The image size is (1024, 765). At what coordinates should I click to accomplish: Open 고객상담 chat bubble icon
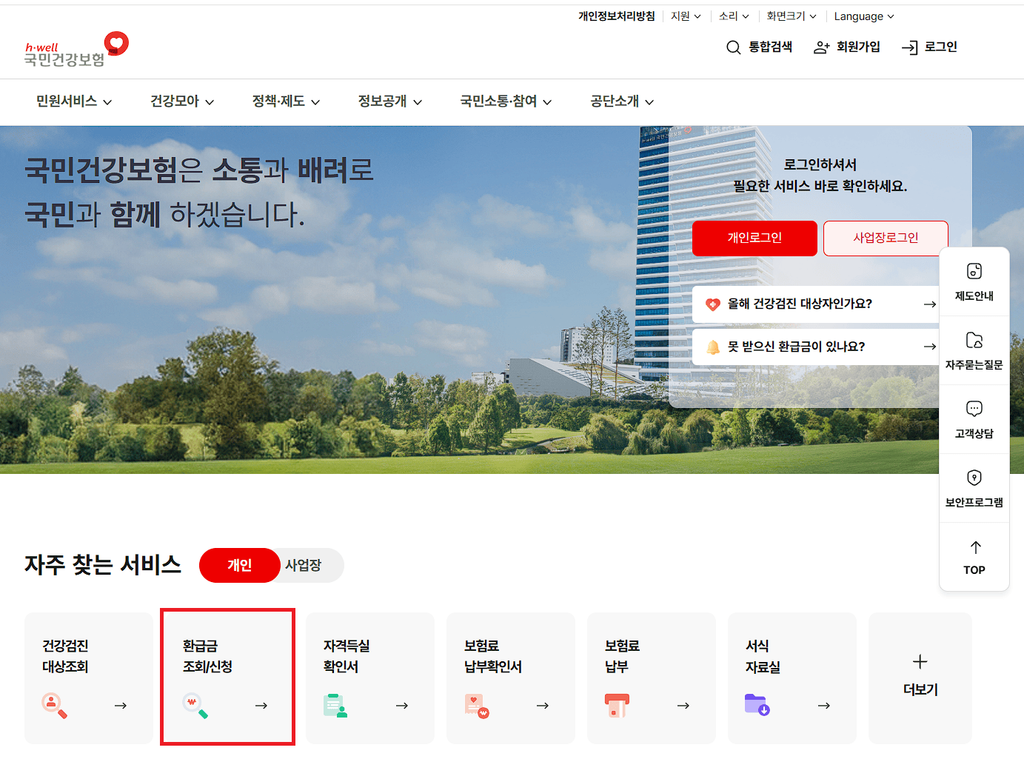tap(974, 409)
